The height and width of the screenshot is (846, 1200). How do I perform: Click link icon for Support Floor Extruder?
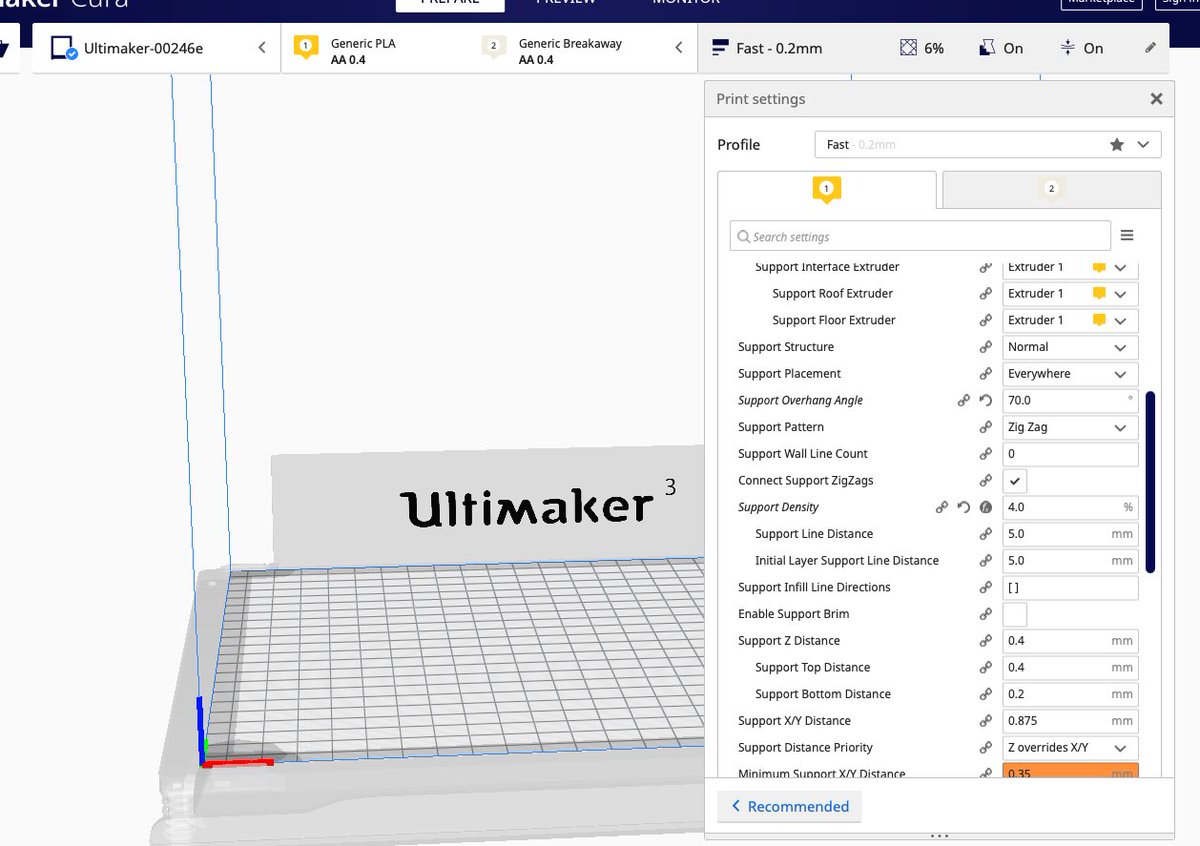coord(986,320)
